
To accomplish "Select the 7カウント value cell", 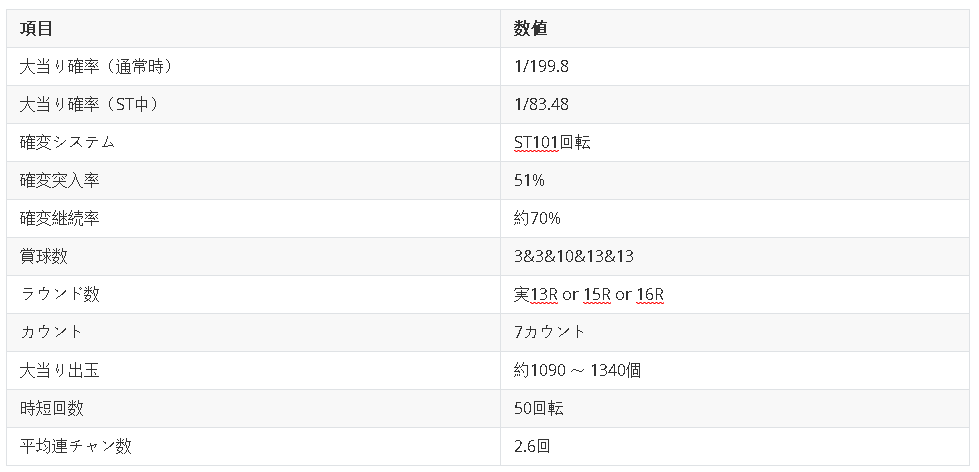I will pos(550,332).
